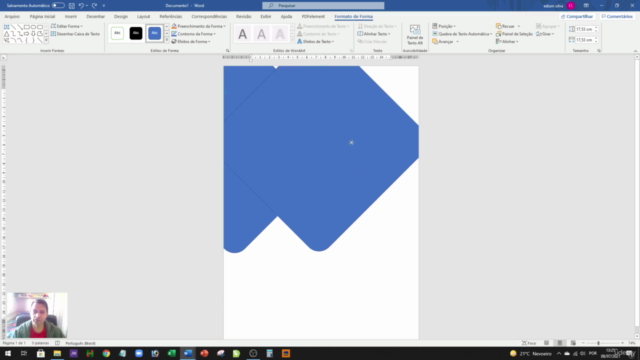Image resolution: width=640 pixels, height=360 pixels.
Task: Click the Undo arrow icon
Action: pyautogui.click(x=81, y=6)
